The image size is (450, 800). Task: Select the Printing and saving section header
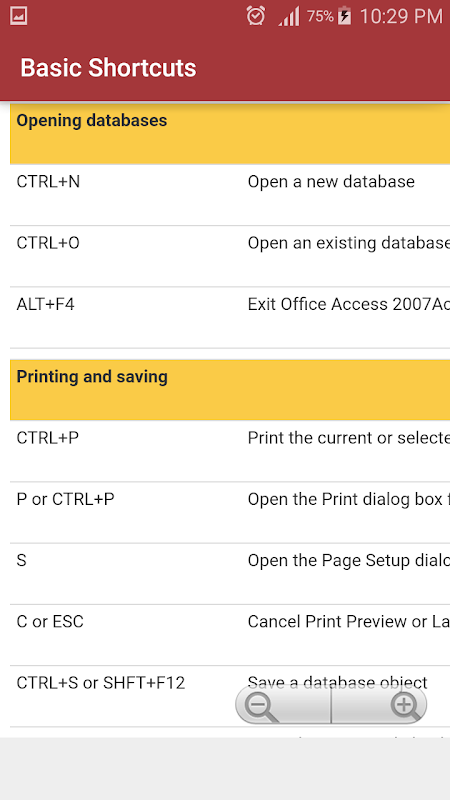click(x=230, y=390)
